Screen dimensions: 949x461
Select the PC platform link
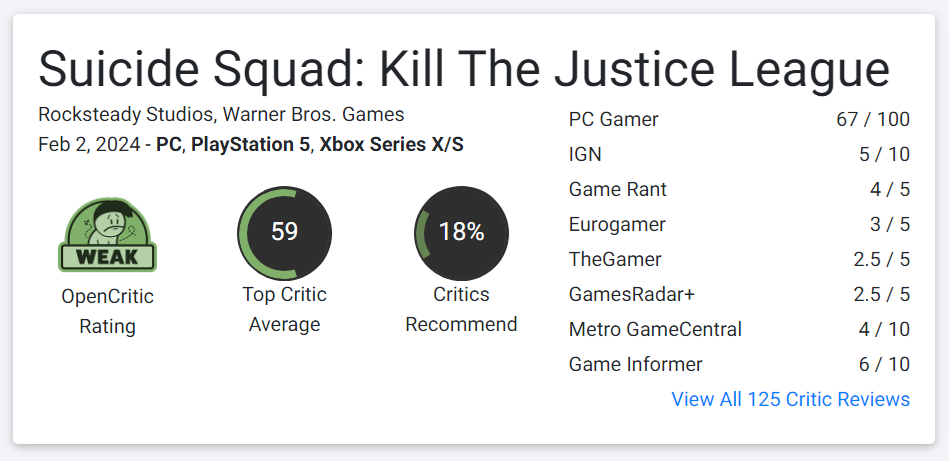pyautogui.click(x=169, y=145)
